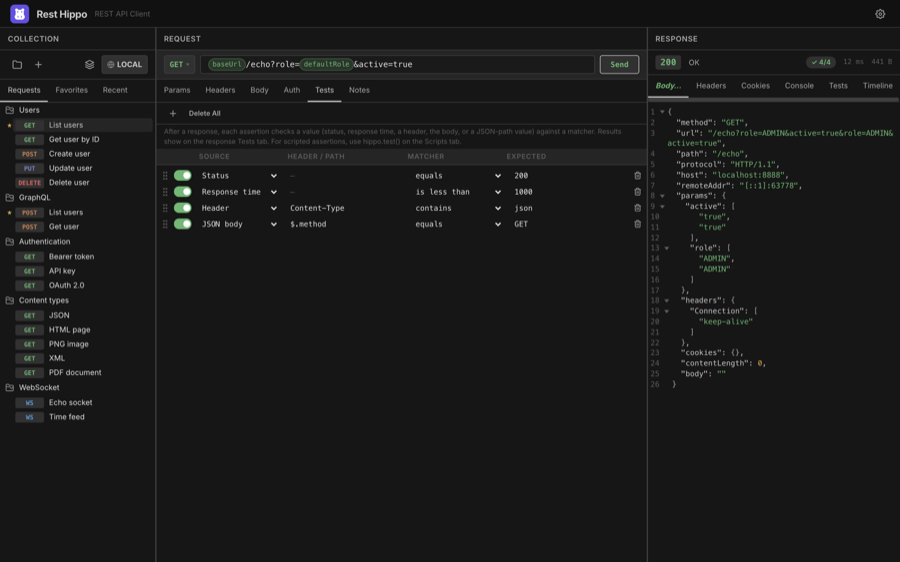Send the request with the Send button
The width and height of the screenshot is (900, 562).
[x=619, y=64]
